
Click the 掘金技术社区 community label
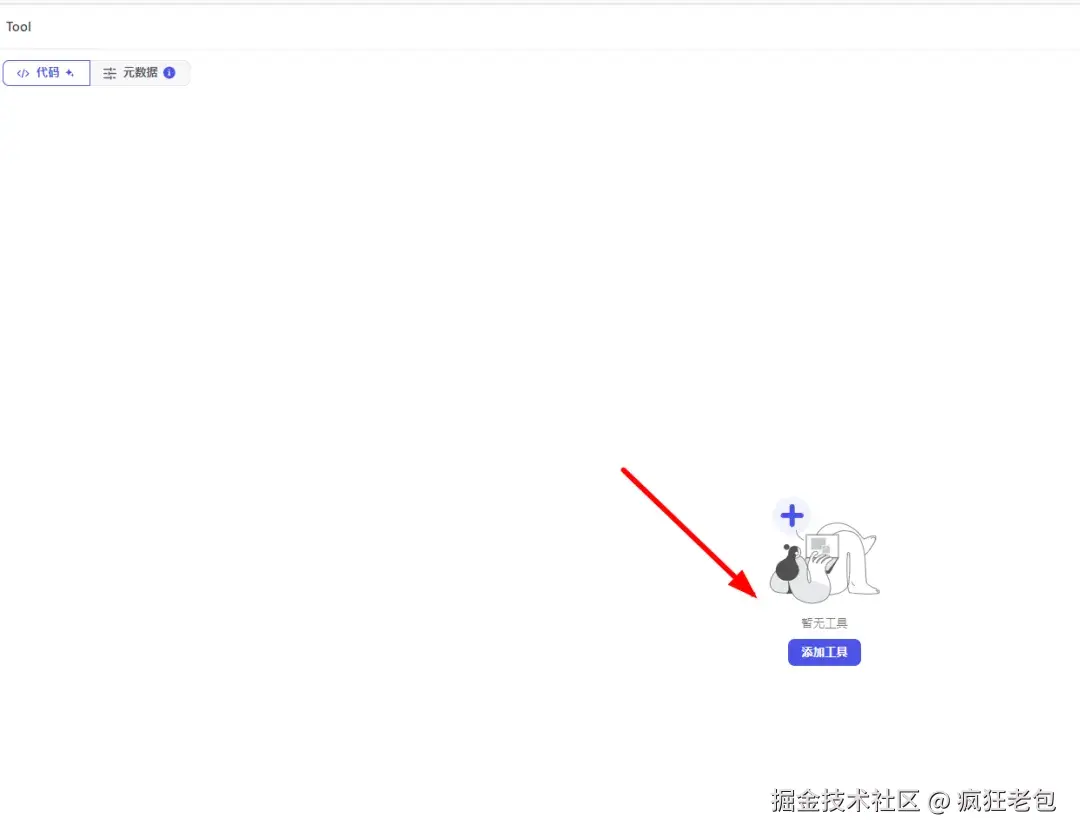click(x=845, y=801)
